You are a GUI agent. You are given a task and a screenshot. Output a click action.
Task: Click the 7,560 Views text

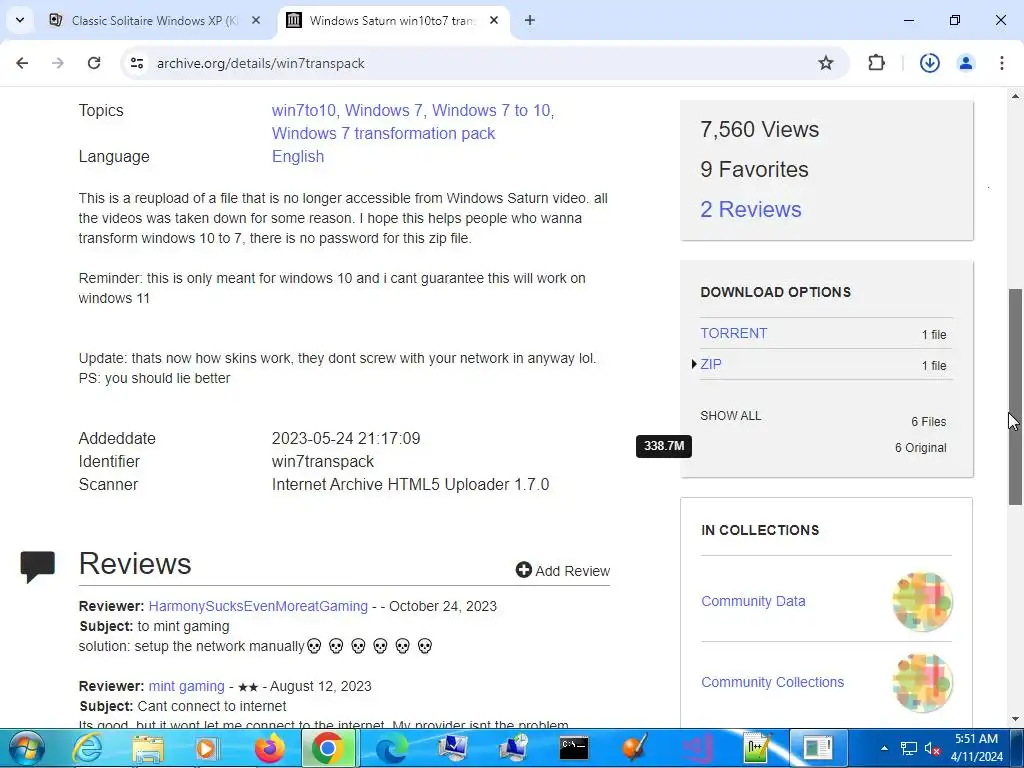pos(759,129)
